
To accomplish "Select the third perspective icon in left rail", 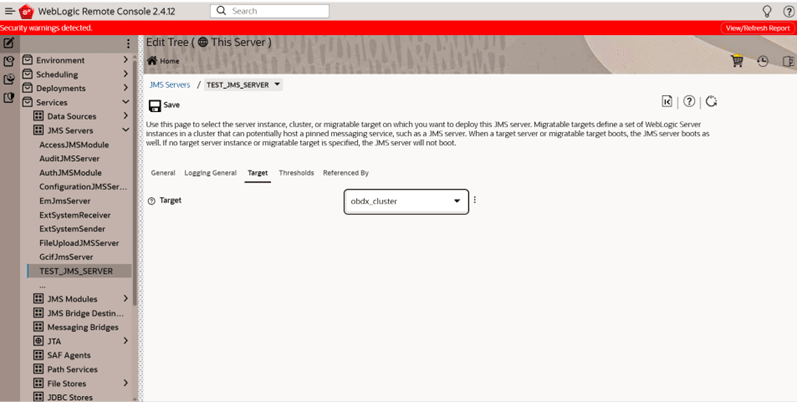I will 9,79.
